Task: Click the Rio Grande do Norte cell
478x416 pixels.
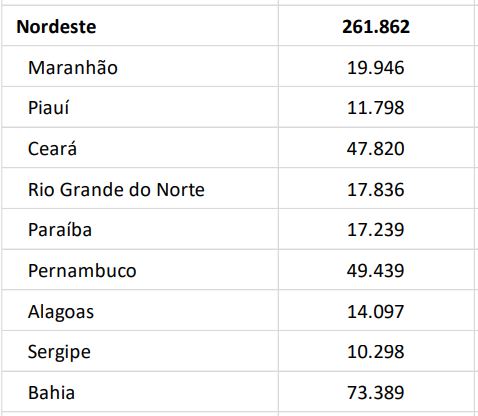Action: tap(140, 188)
